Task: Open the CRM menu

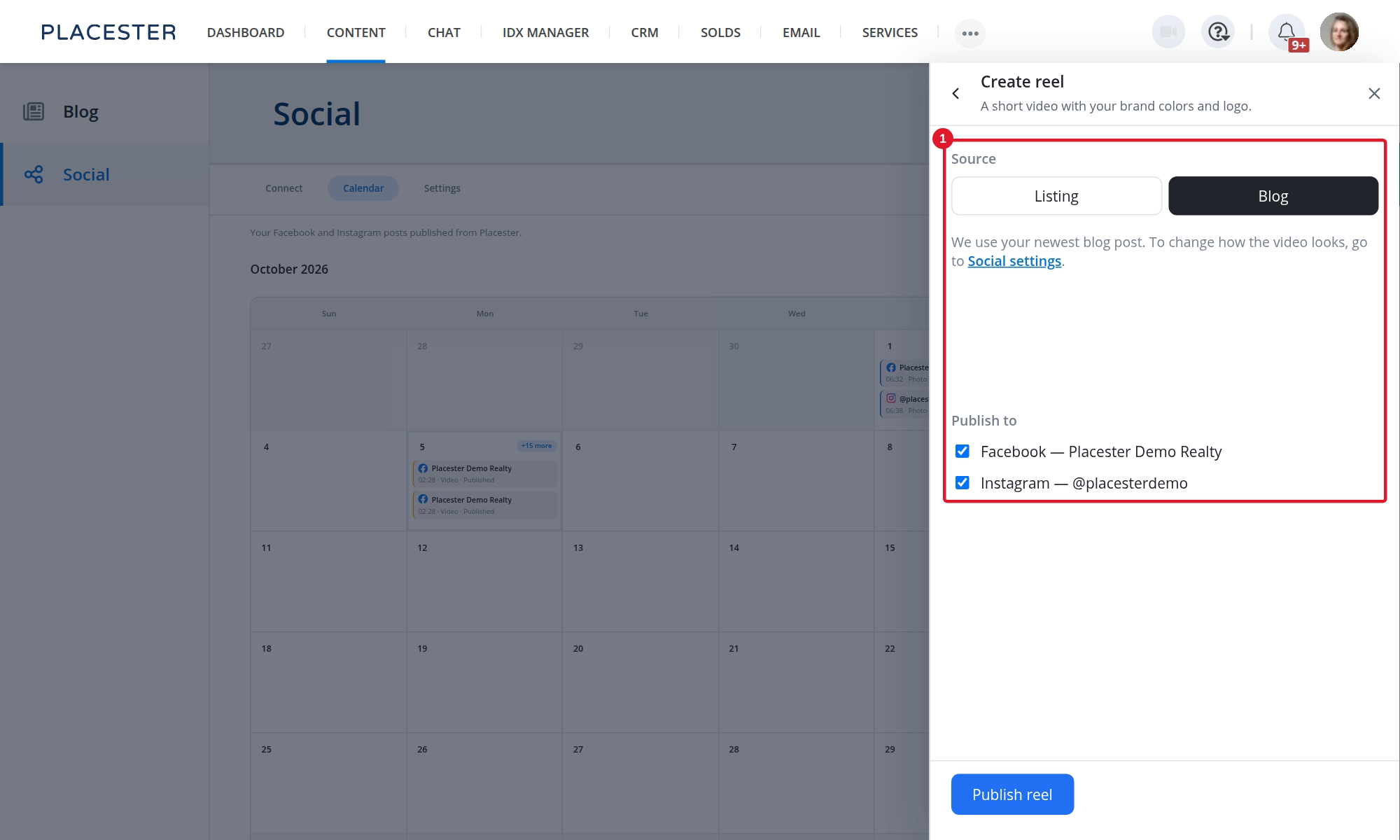Action: 645,32
